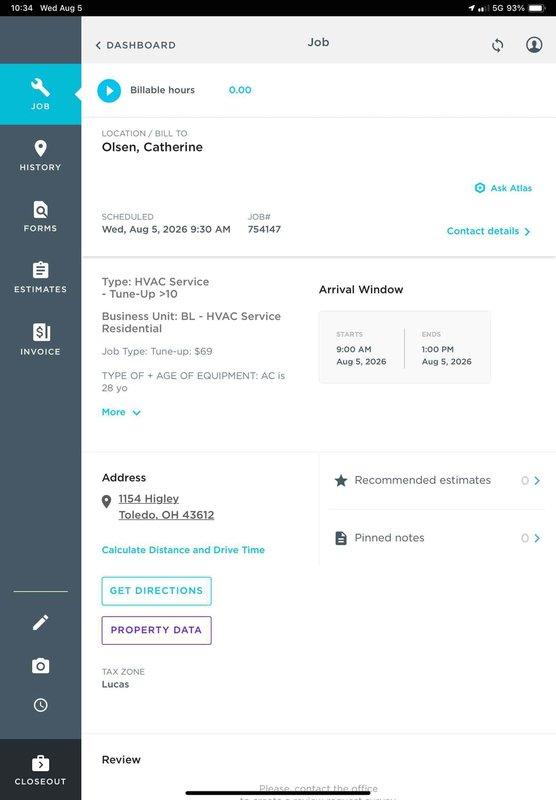Select the Job tab in sidebar
Screen dimensions: 556x800
point(40,94)
